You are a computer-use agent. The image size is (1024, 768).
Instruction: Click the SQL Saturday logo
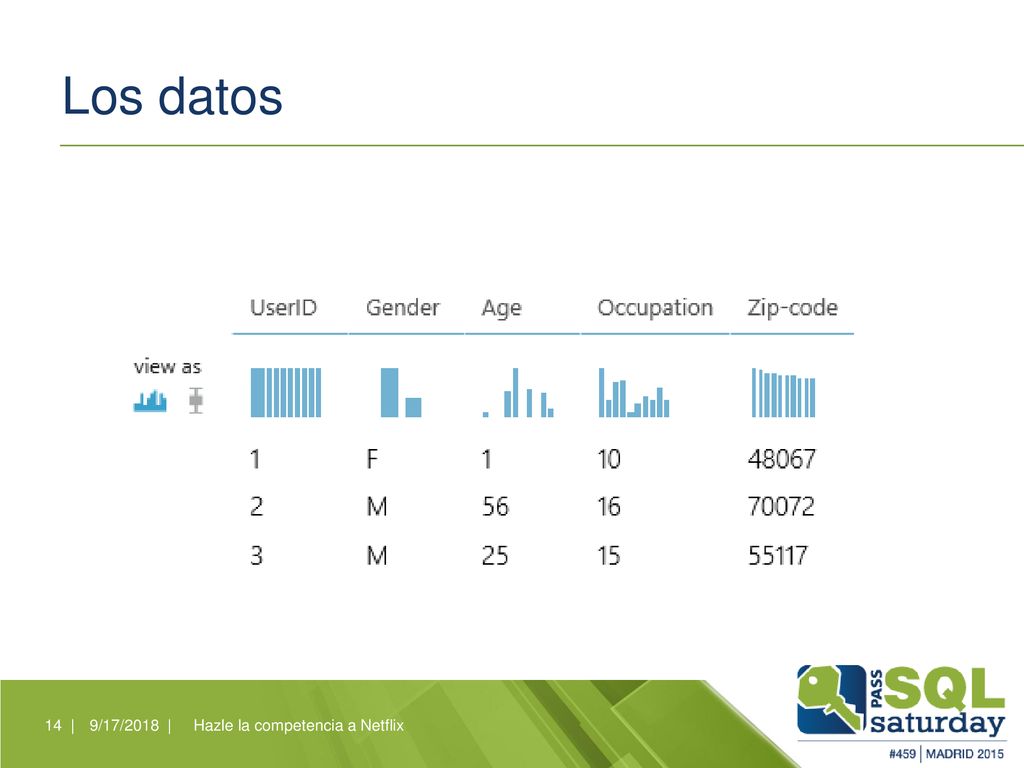tap(901, 700)
